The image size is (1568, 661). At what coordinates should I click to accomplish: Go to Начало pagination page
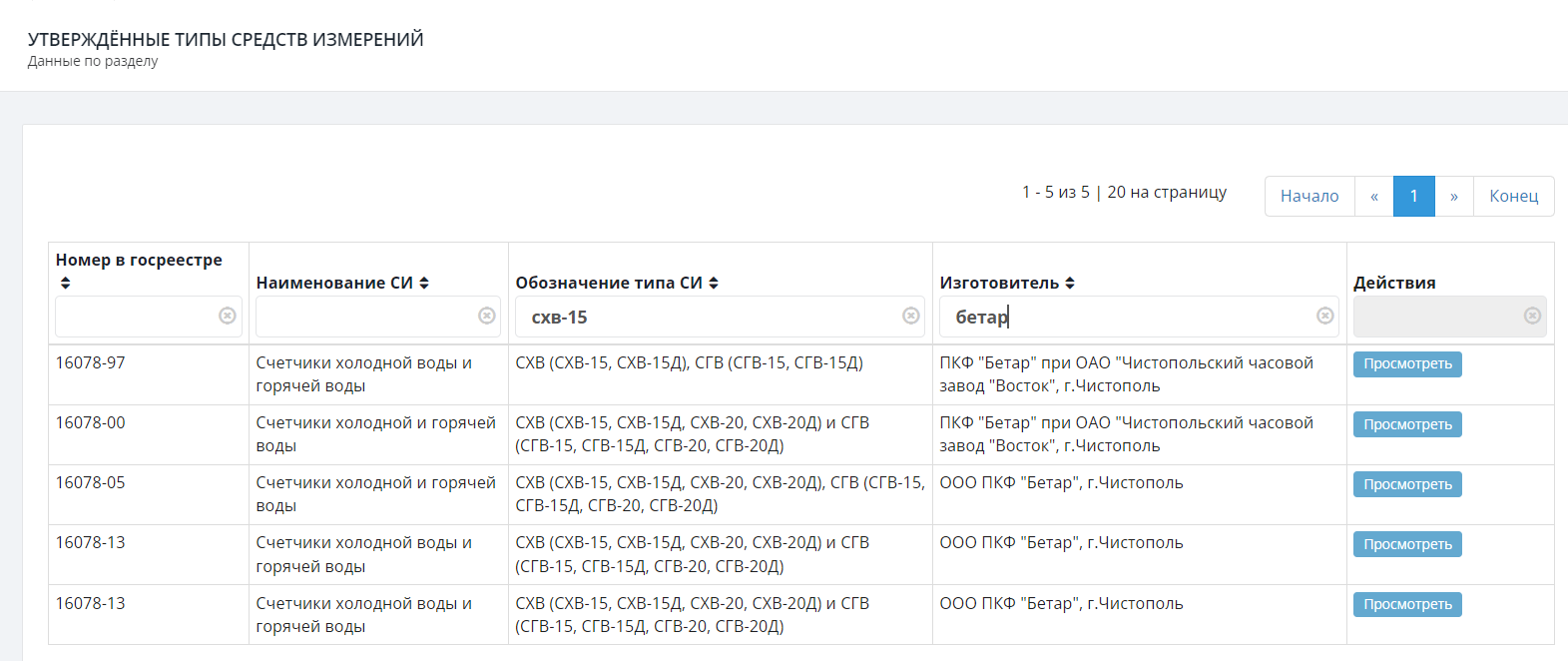1309,196
